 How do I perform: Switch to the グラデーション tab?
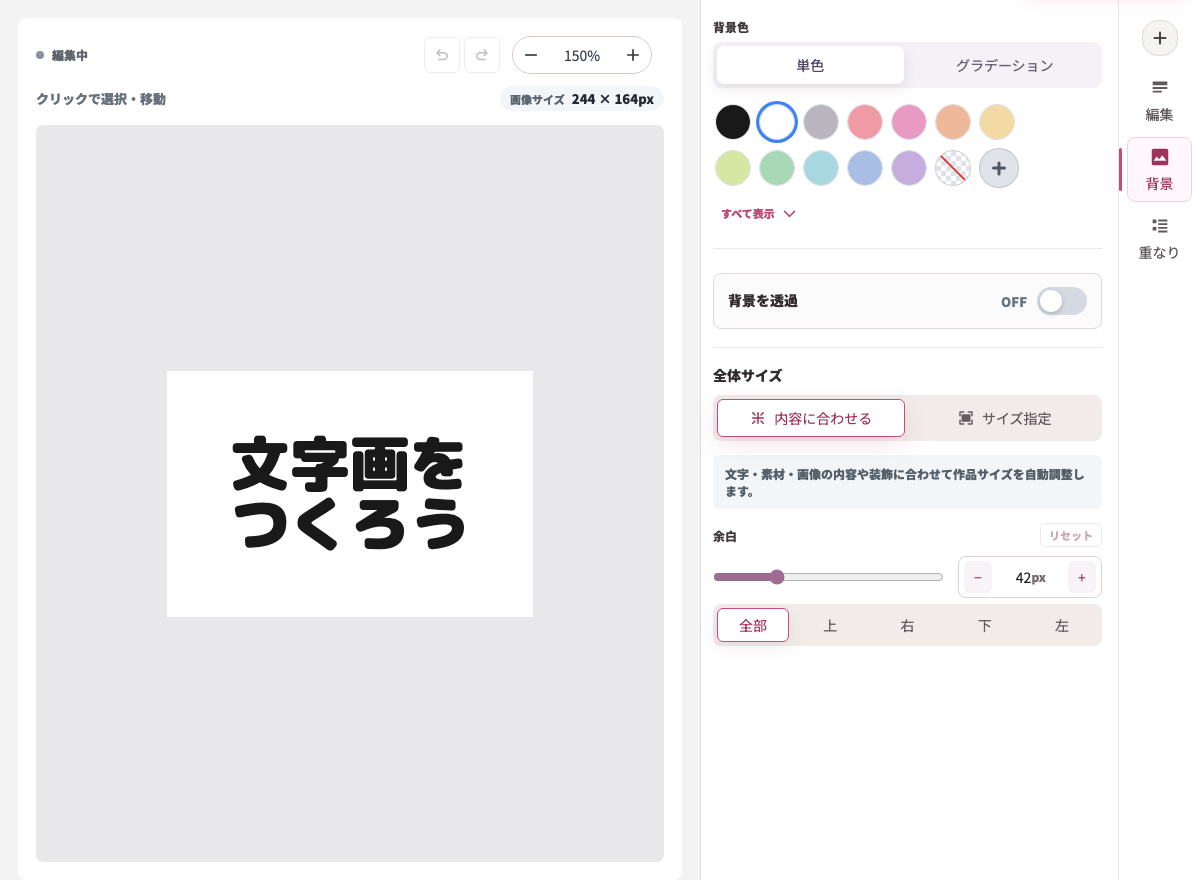point(1004,65)
